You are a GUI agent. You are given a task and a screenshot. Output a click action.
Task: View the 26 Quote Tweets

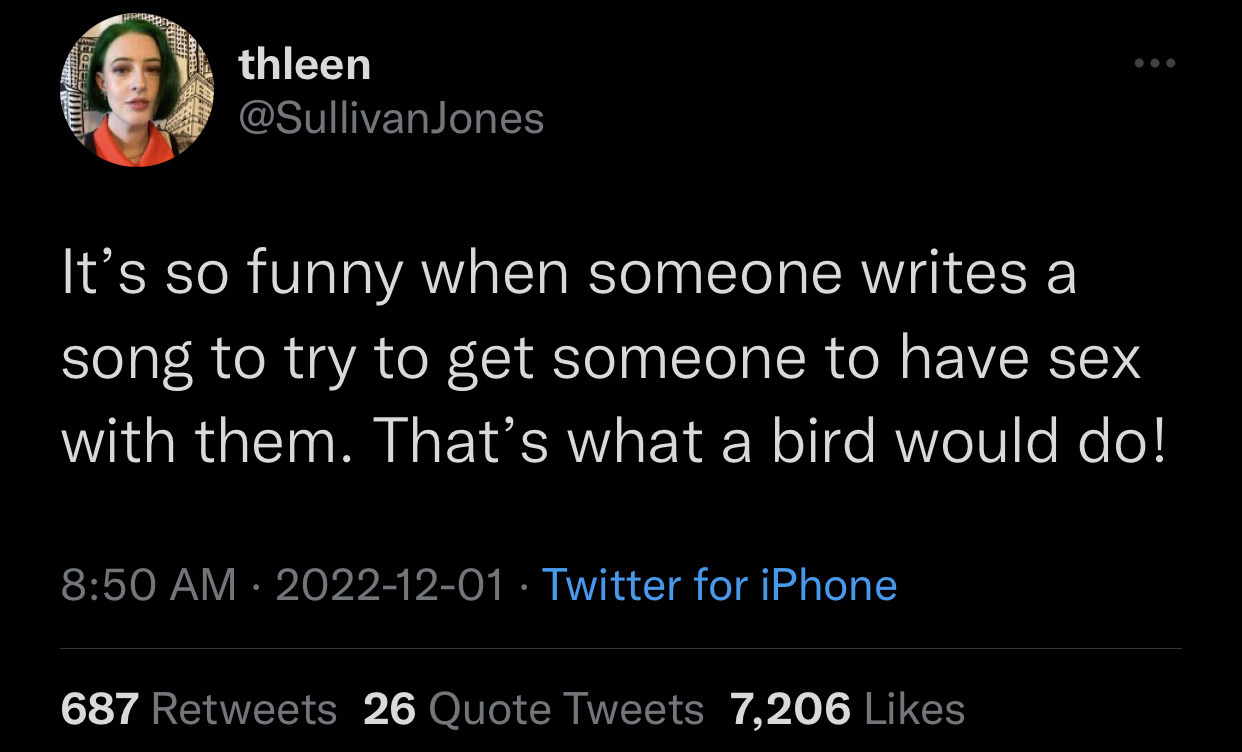point(534,709)
